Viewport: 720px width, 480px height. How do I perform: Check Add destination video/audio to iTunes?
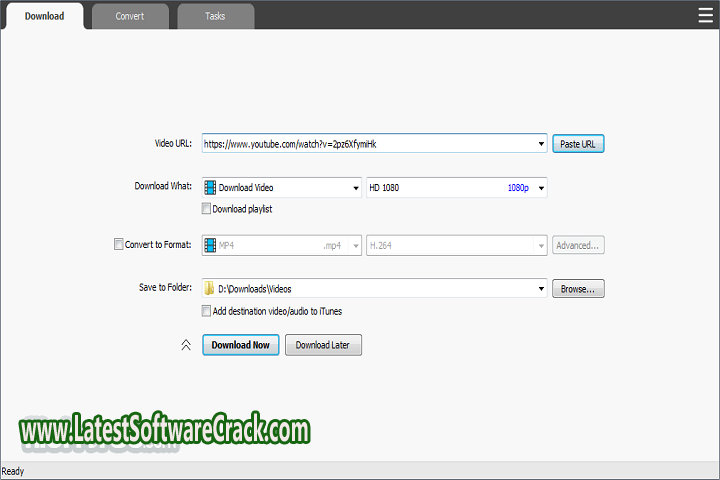207,311
